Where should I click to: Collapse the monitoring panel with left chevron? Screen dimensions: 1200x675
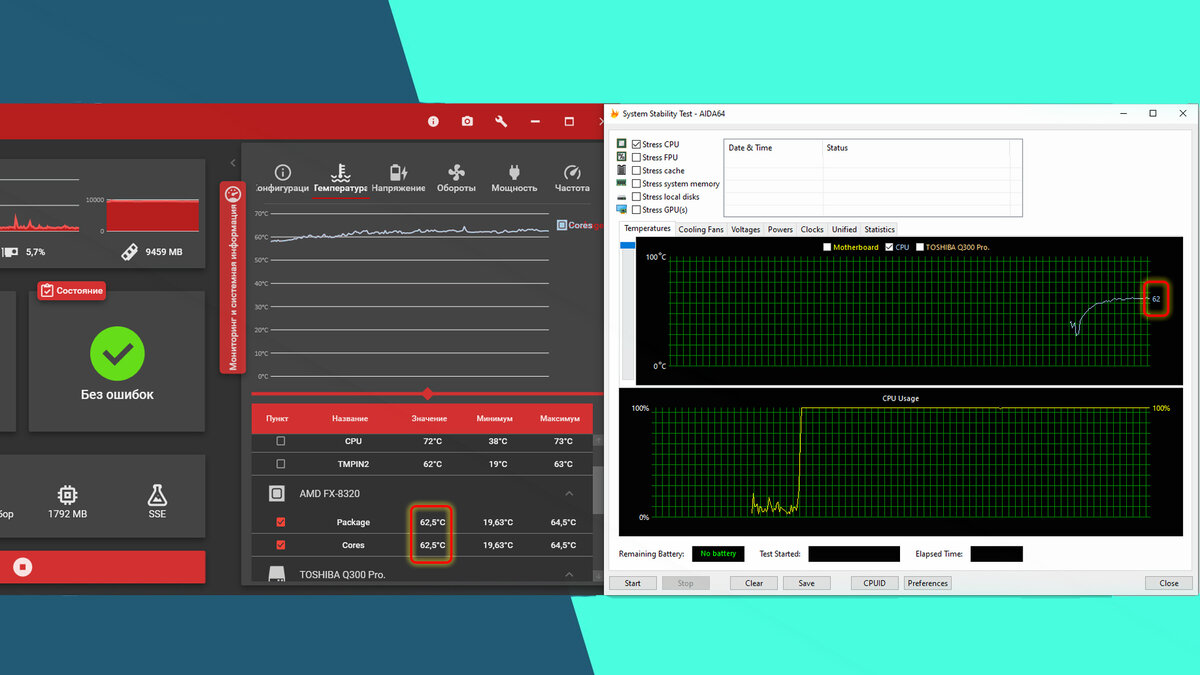click(x=233, y=163)
